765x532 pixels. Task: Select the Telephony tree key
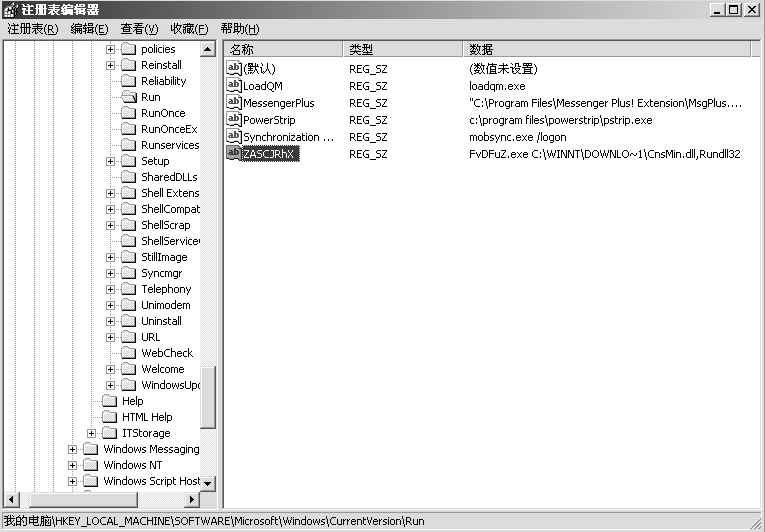166,289
